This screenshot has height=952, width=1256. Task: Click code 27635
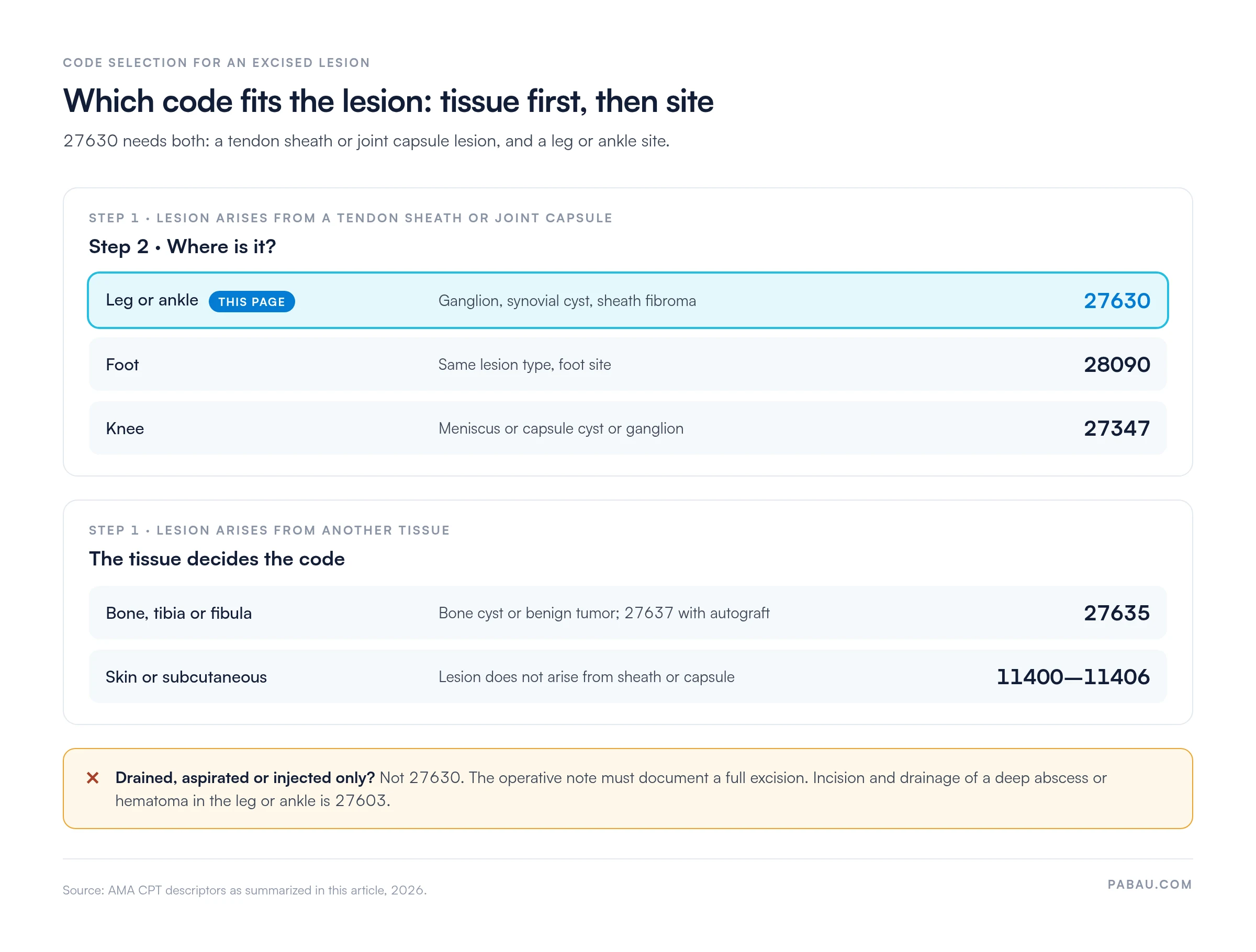coord(1116,613)
